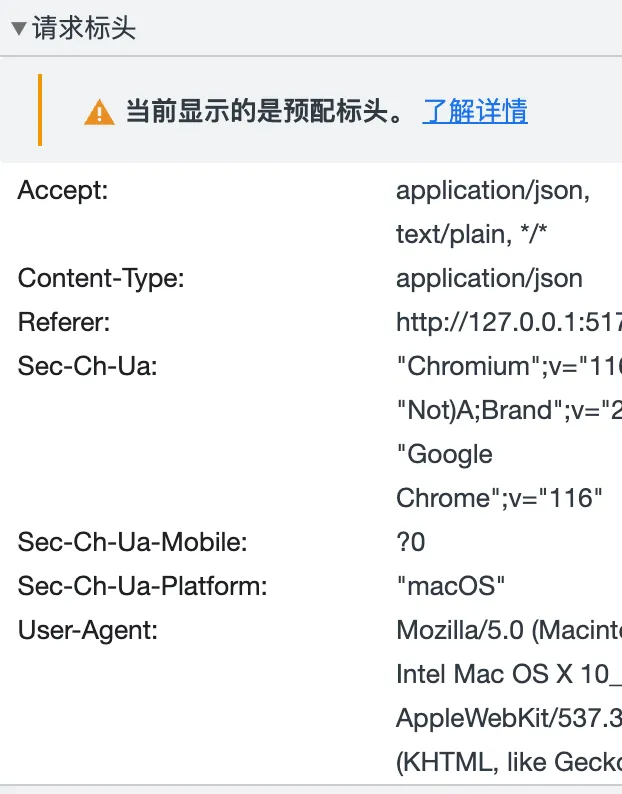Viewport: 622px width, 794px height.
Task: Collapse the 请求标头 disclosure triangle
Action: pos(19,29)
